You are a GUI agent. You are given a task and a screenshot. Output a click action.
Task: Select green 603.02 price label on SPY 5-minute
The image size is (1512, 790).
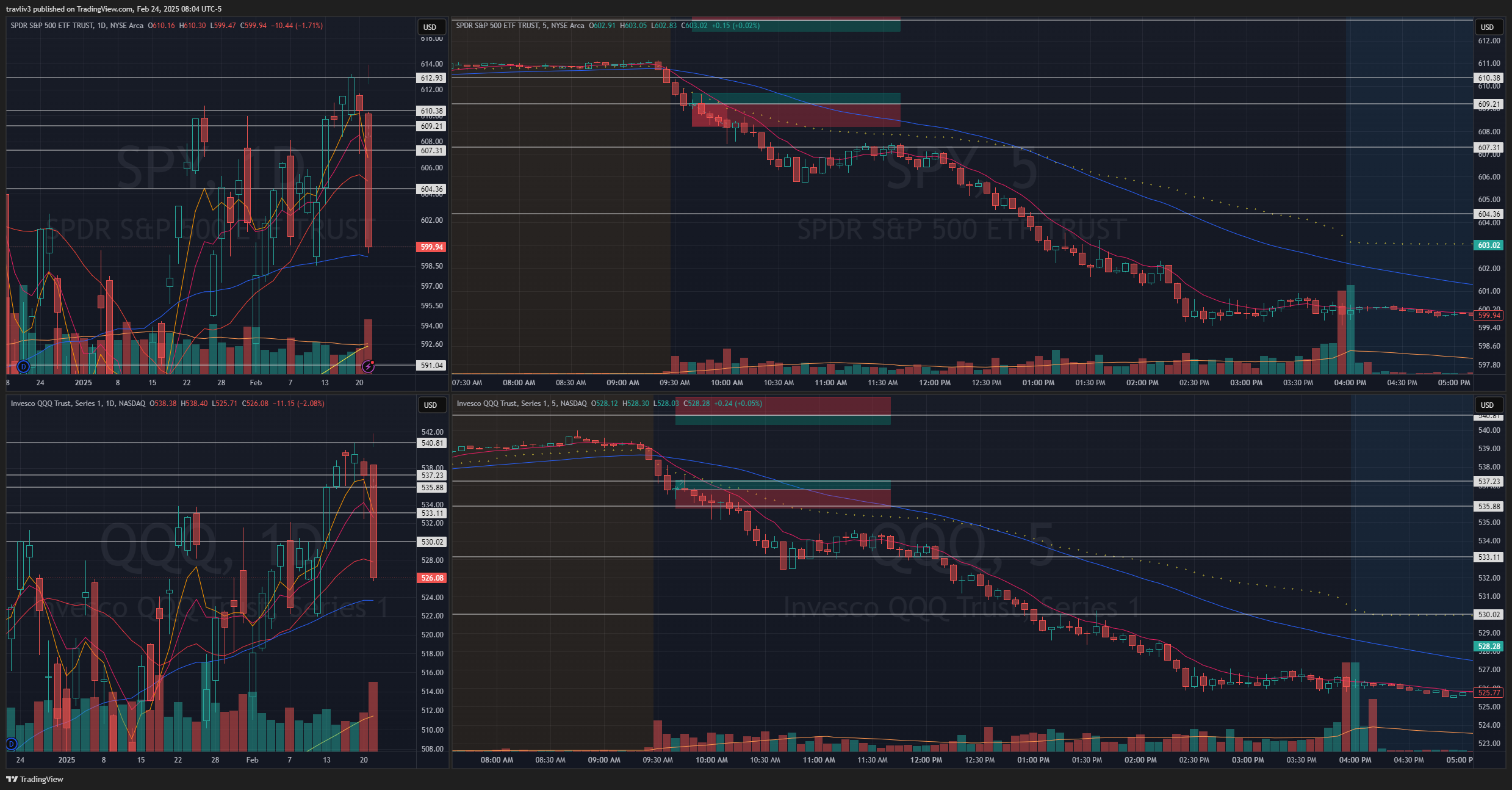click(1489, 245)
